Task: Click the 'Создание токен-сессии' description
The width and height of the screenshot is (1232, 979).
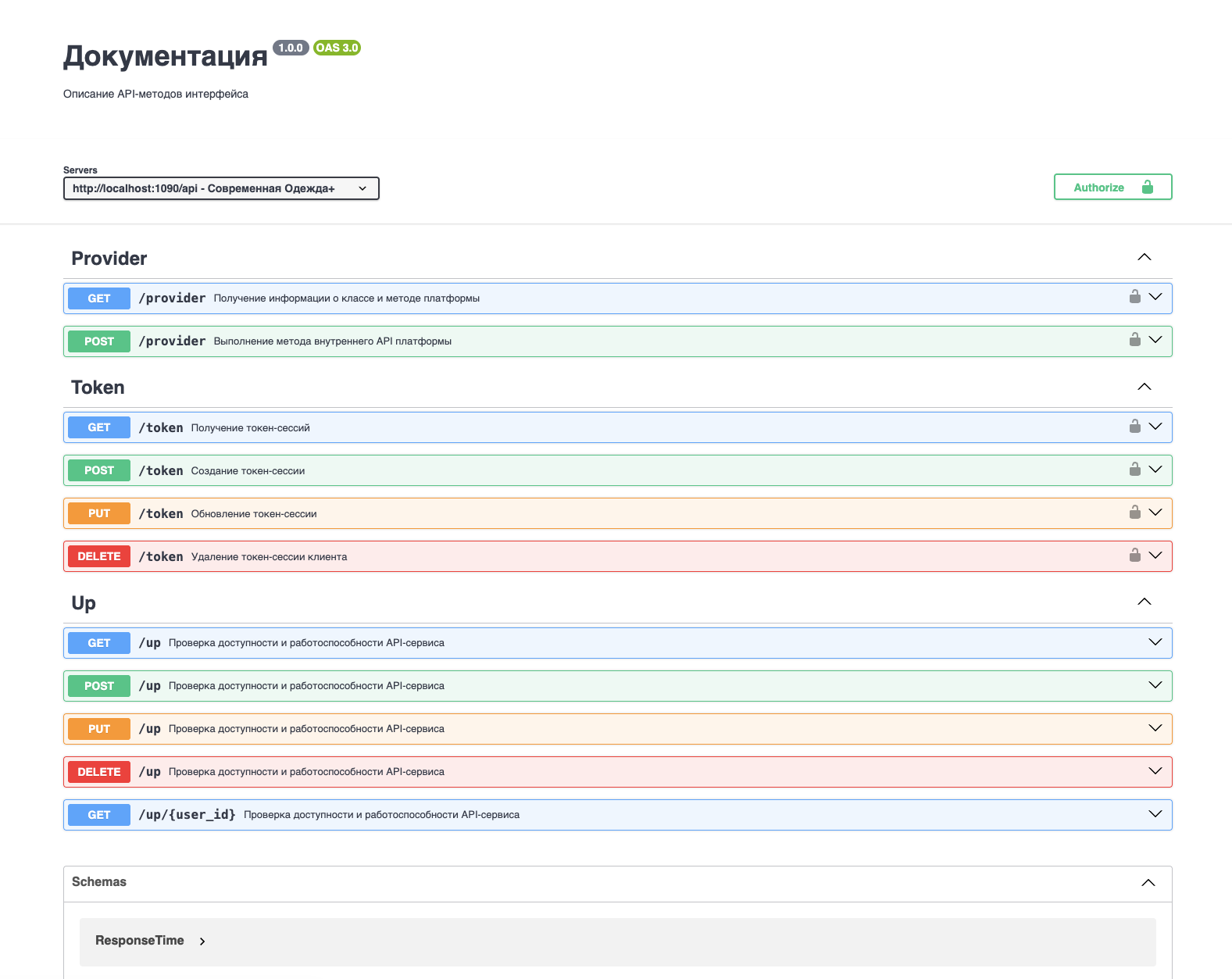Action: 248,470
